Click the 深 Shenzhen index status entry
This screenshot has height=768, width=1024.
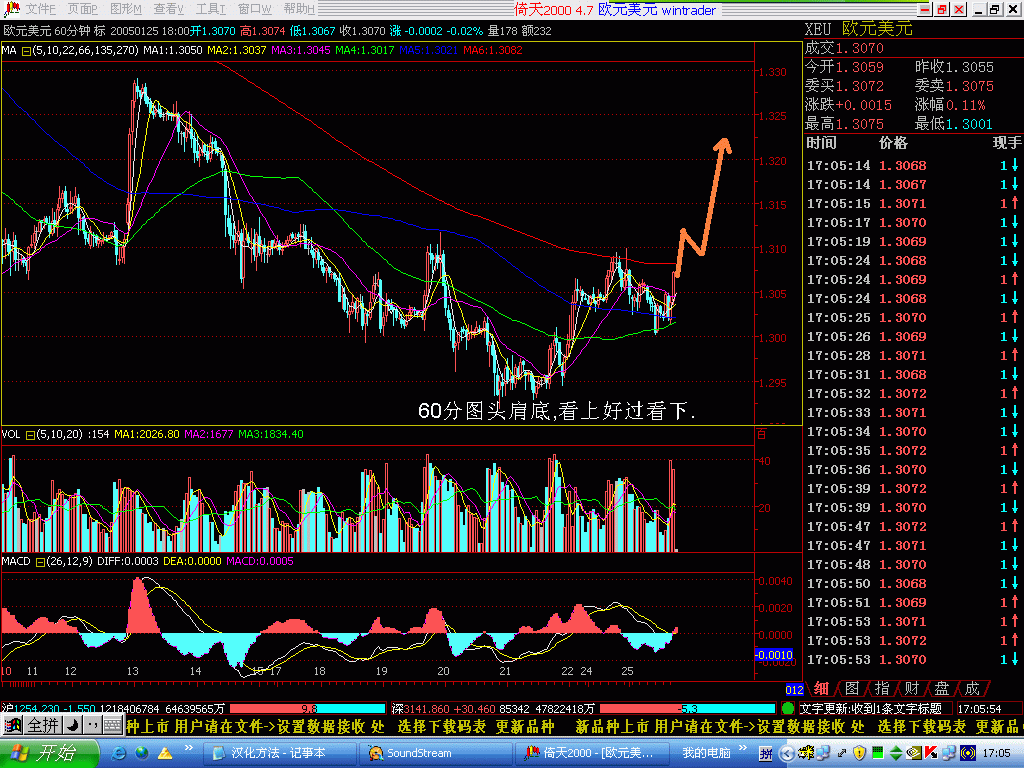pyautogui.click(x=494, y=709)
